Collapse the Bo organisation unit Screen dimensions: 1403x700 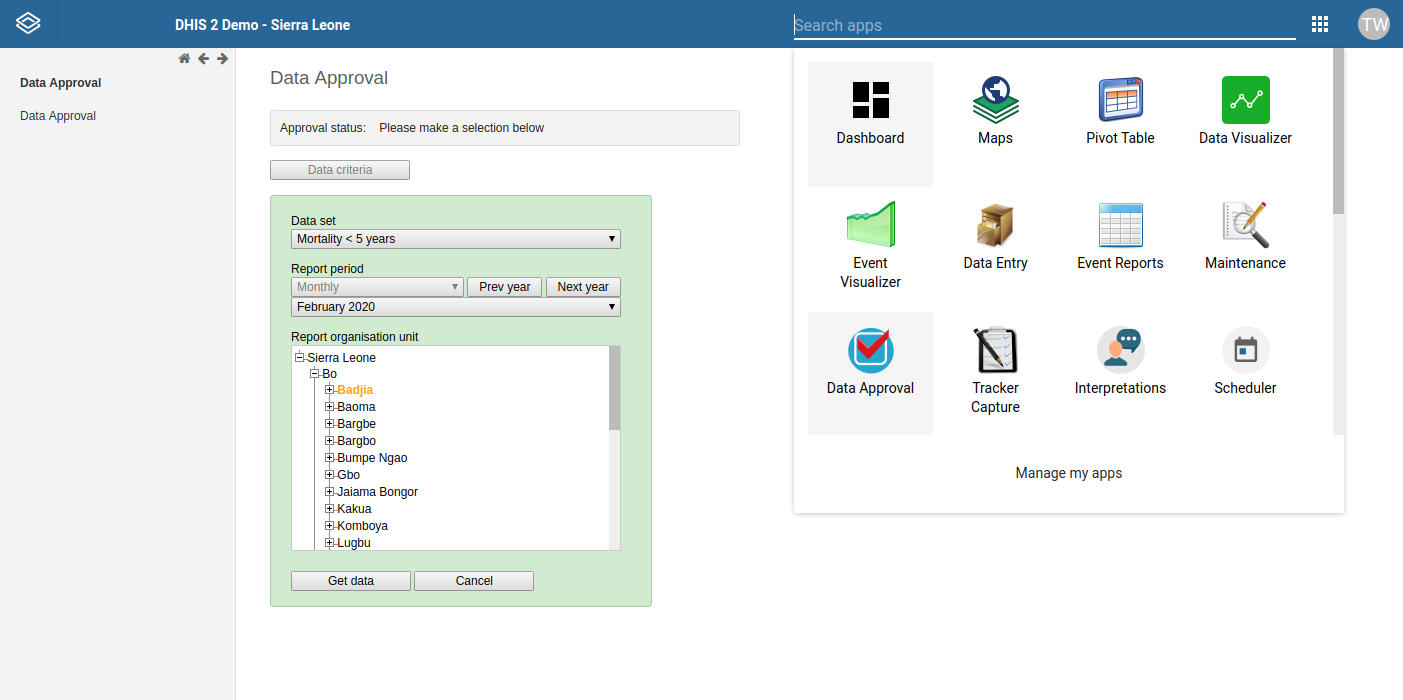click(x=314, y=373)
